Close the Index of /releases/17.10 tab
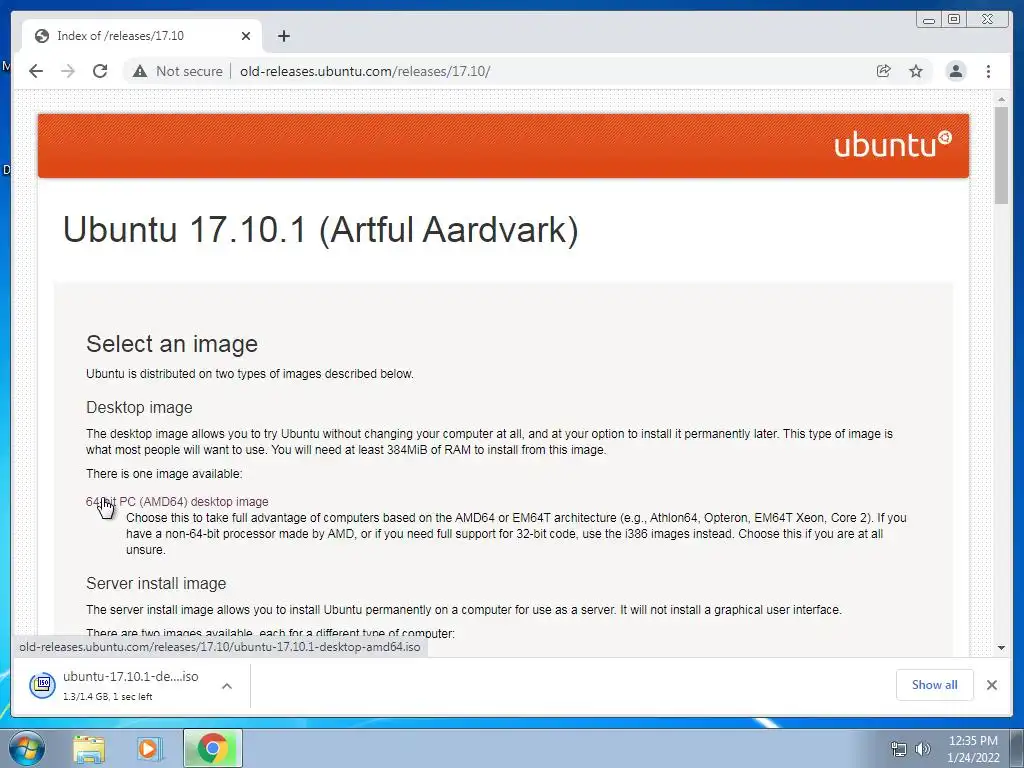Image resolution: width=1024 pixels, height=768 pixels. pyautogui.click(x=246, y=36)
